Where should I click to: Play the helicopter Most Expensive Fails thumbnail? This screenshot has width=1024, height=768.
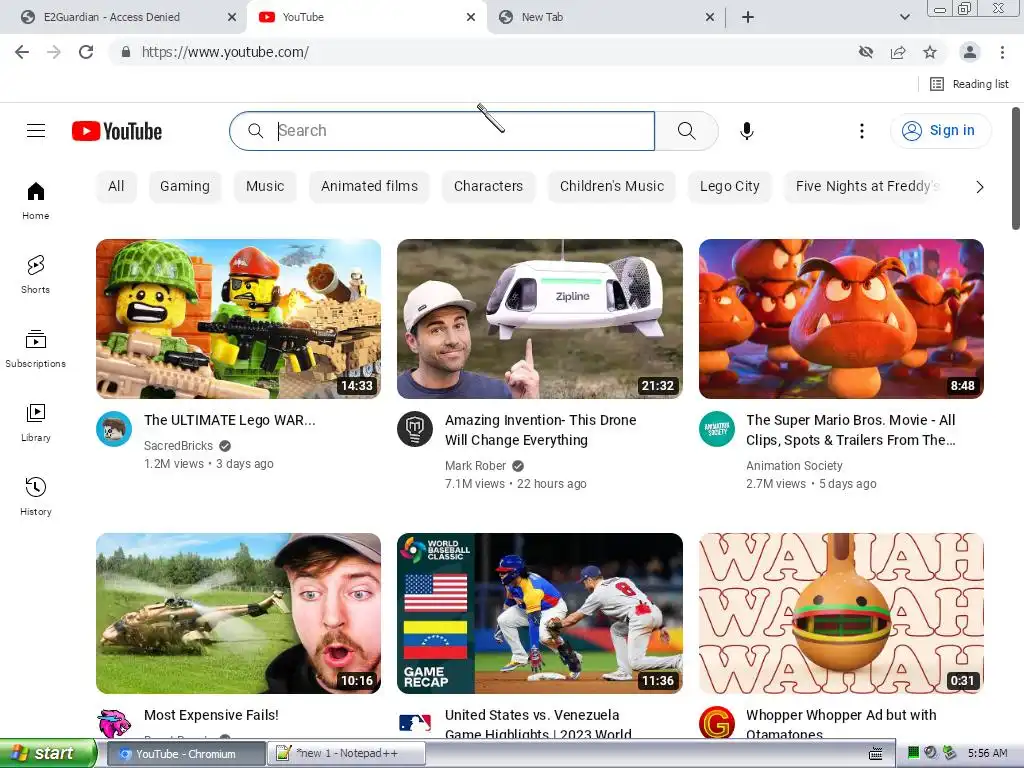click(x=238, y=613)
